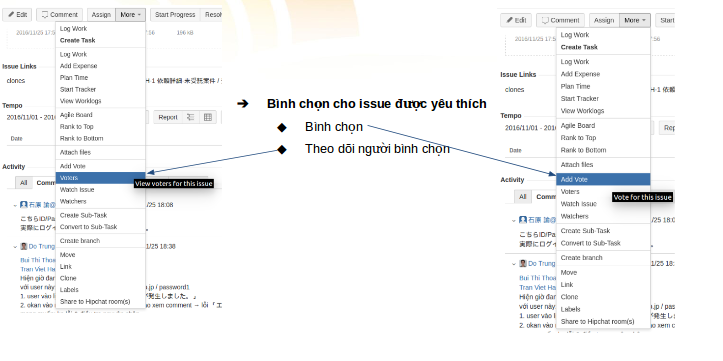Image resolution: width=723 pixels, height=361 pixels.
Task: Open Bui Thi Thoa link in left screenshot
Action: [x=38, y=260]
